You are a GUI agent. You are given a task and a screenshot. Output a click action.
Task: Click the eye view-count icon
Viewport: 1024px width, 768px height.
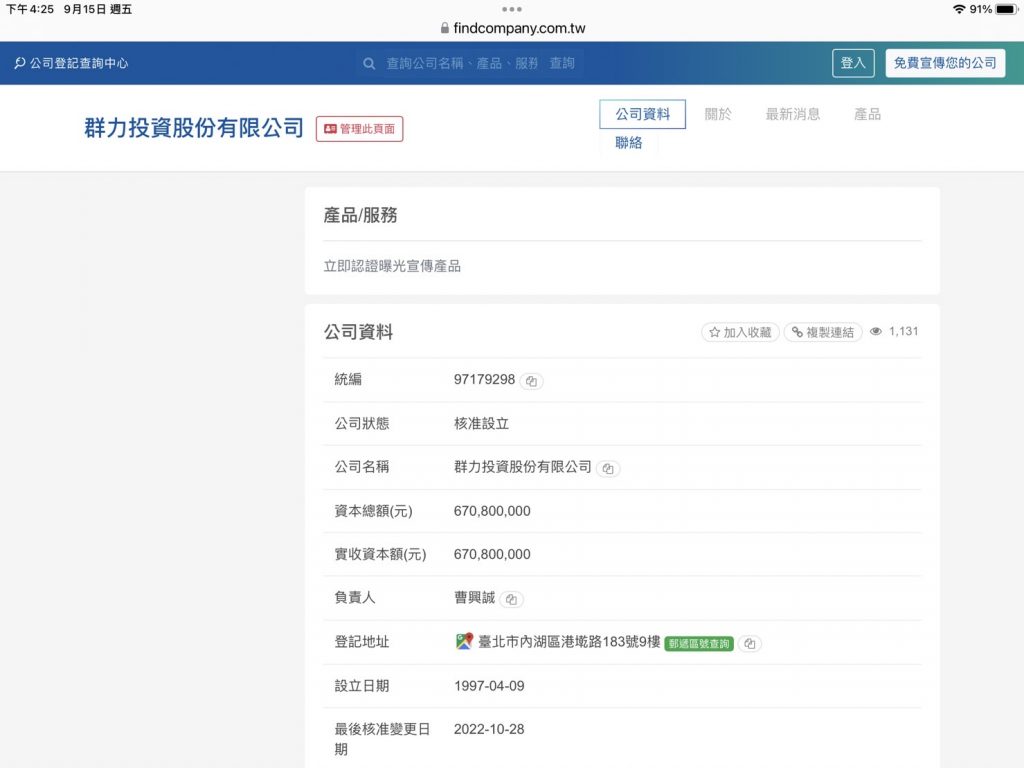(876, 332)
